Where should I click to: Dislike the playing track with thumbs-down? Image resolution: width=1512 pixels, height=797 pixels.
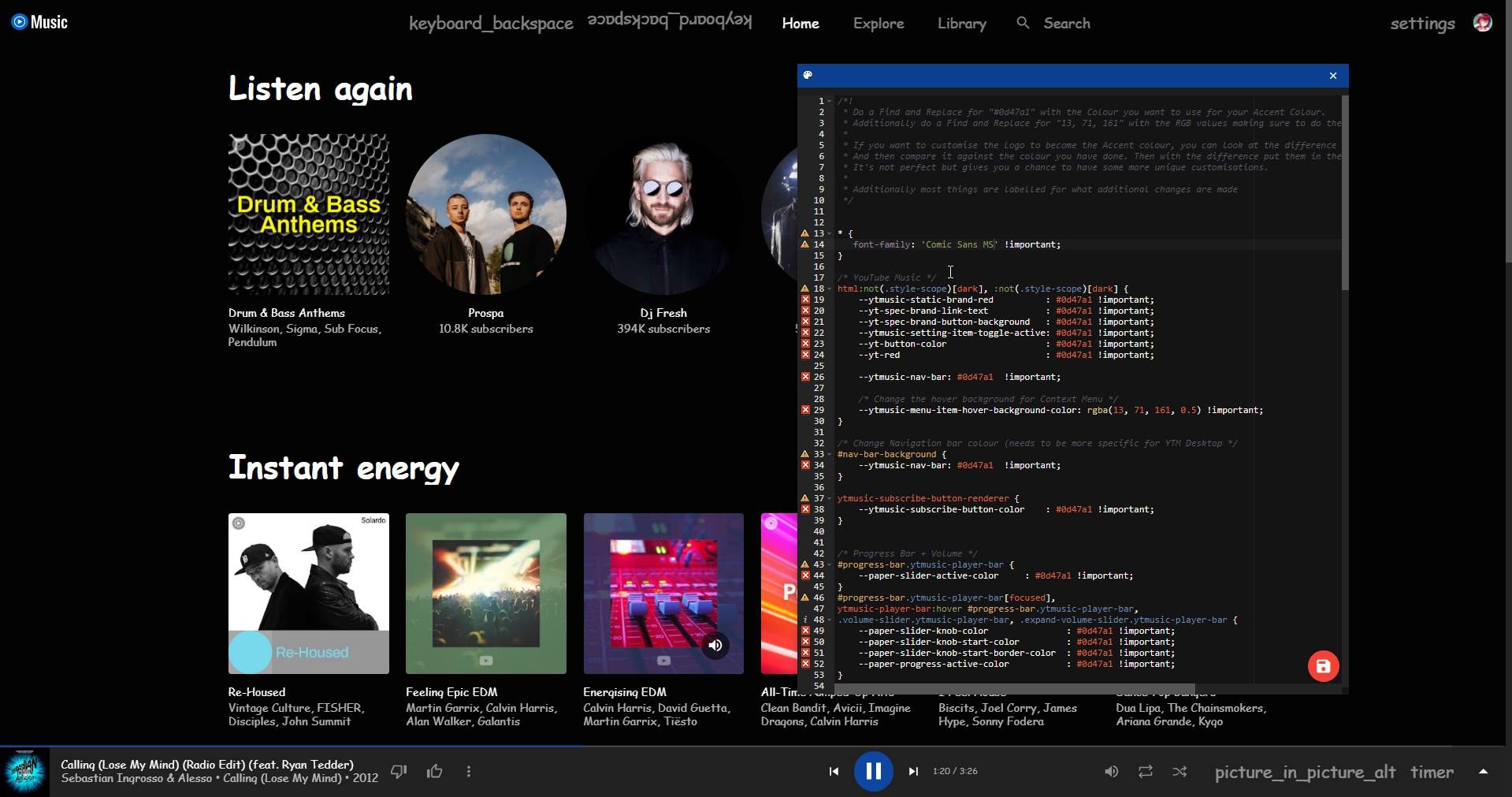399,771
